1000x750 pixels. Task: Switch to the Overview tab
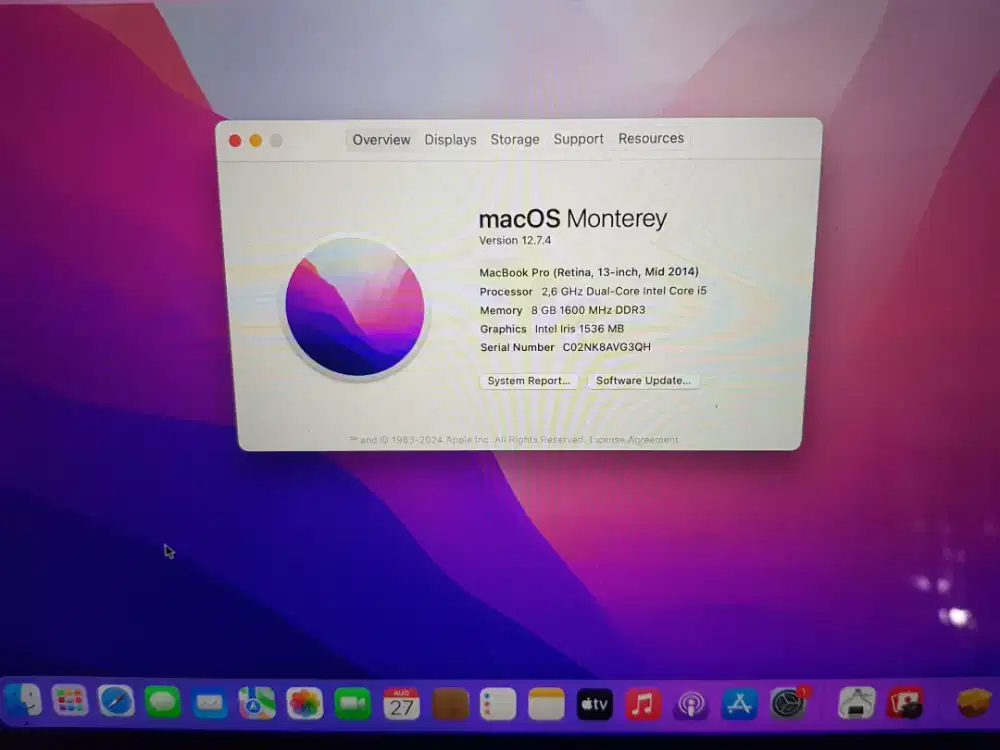pos(381,140)
